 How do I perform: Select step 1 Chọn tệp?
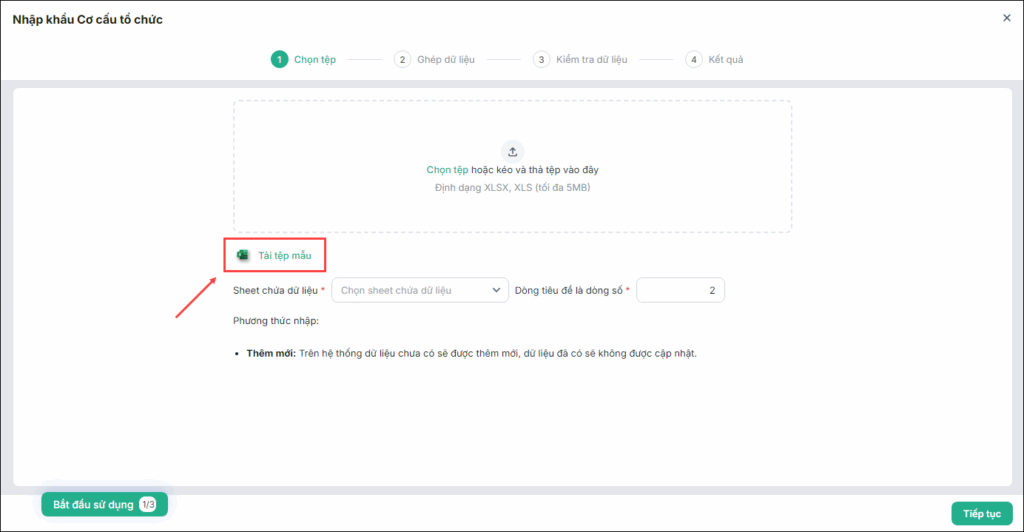coord(304,59)
